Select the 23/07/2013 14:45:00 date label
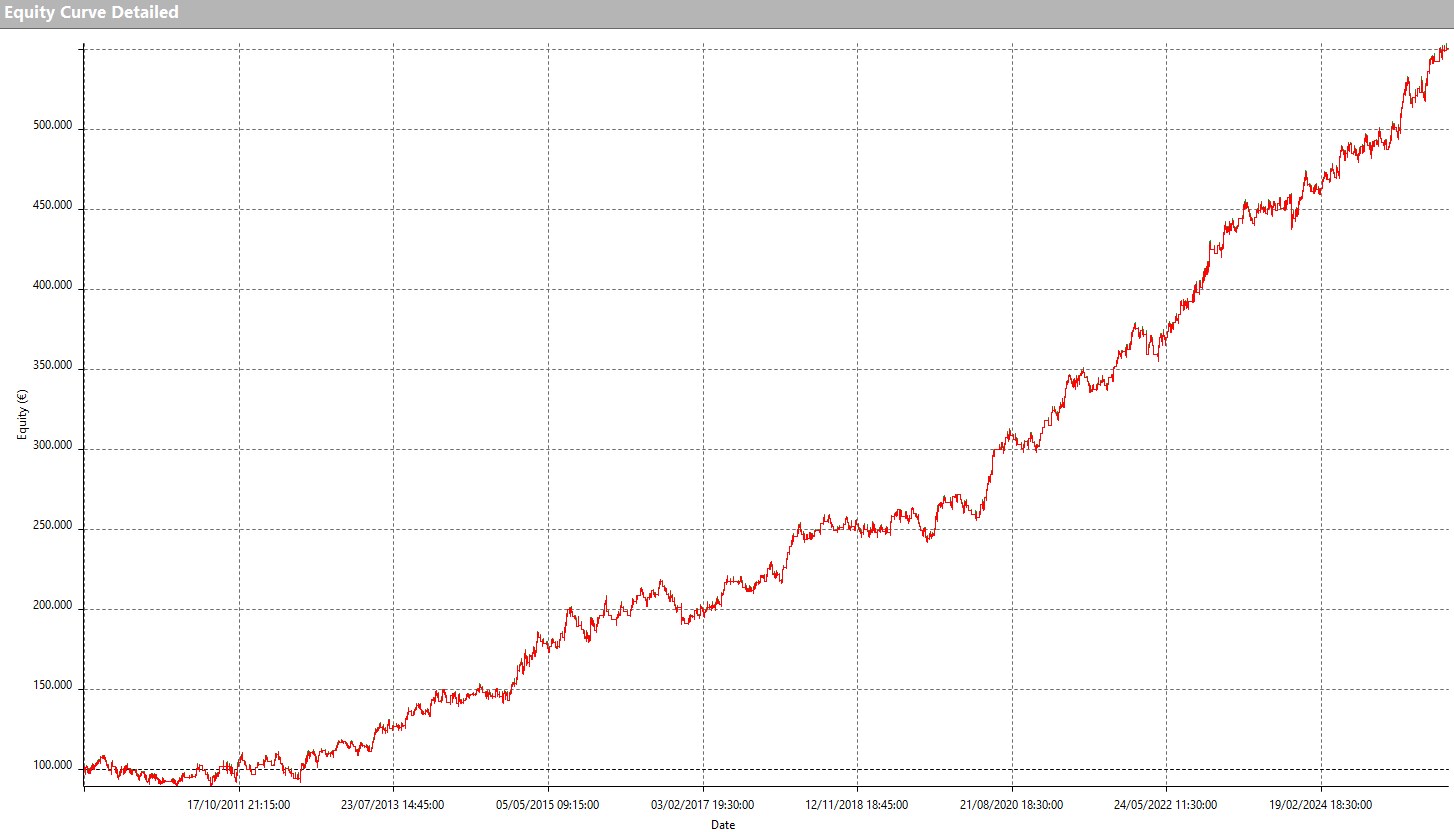Viewport: 1454px width, 832px height. coord(393,805)
